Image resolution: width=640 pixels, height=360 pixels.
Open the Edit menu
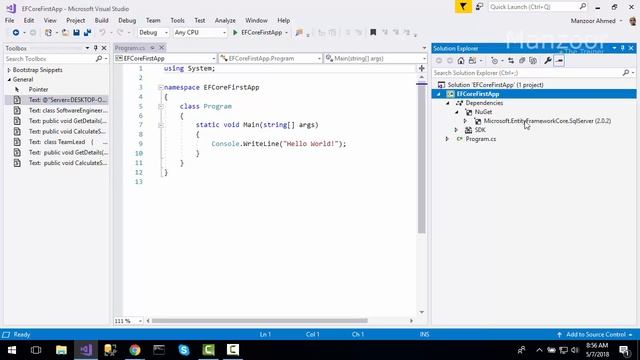point(29,20)
